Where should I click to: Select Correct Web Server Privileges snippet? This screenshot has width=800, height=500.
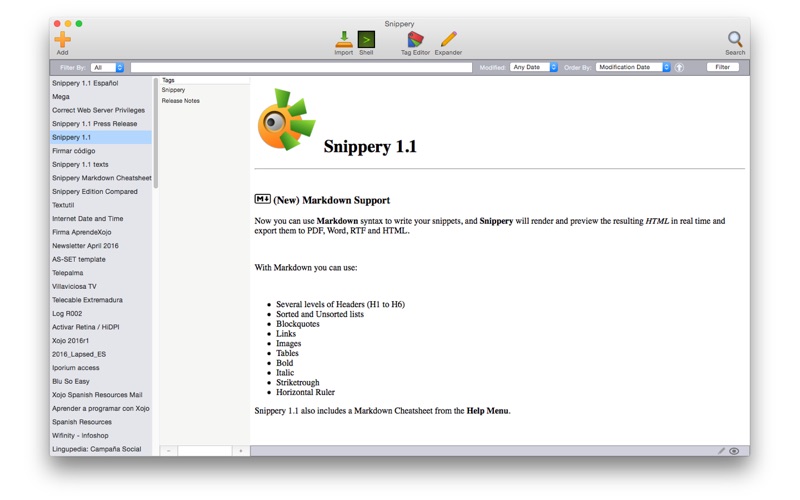tap(101, 110)
